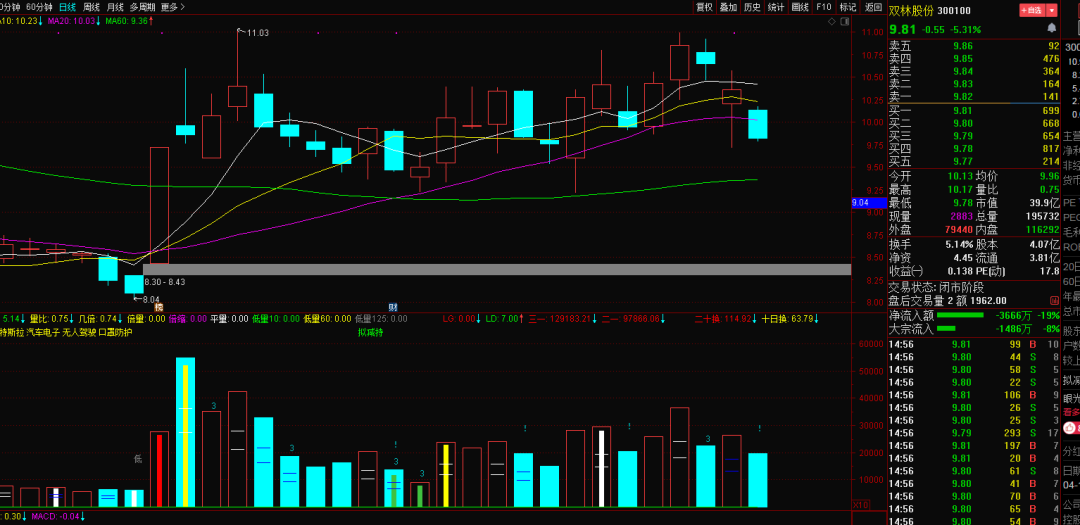Open the 历史 history view
Image resolution: width=1080 pixels, height=525 pixels.
click(x=752, y=7)
